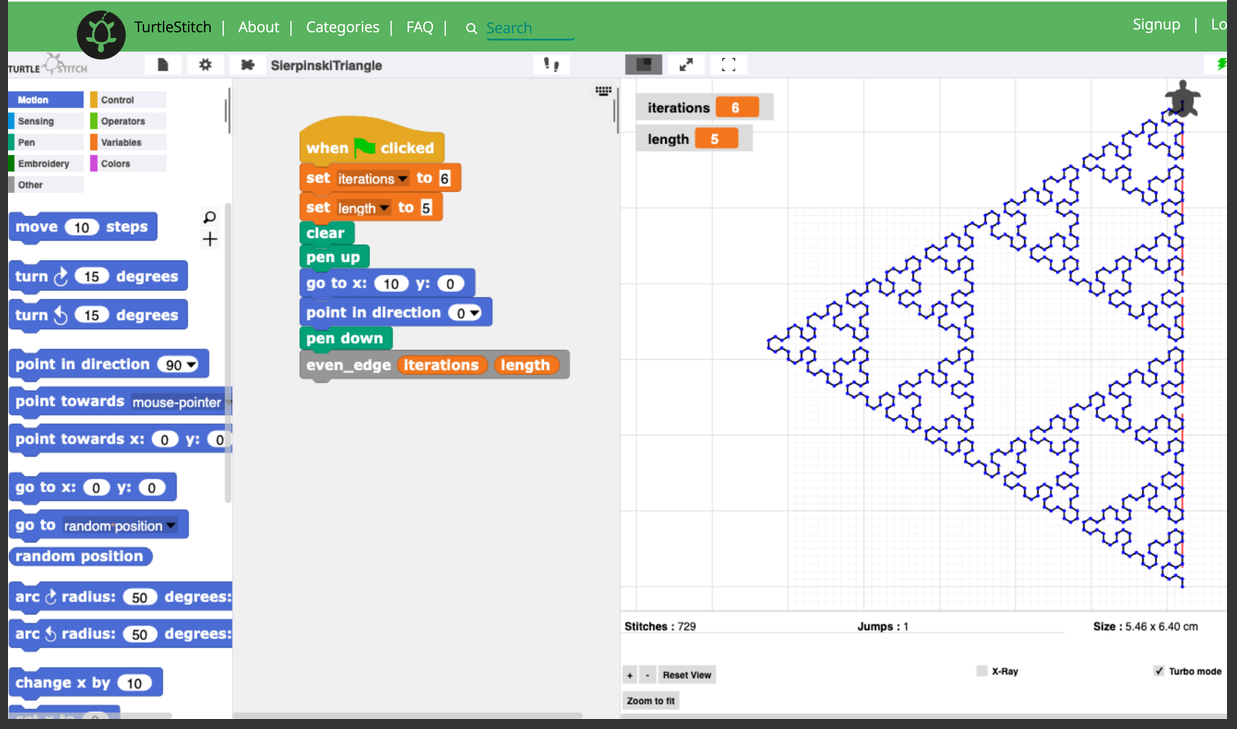Click the iterations variable watcher on stage

(x=704, y=107)
